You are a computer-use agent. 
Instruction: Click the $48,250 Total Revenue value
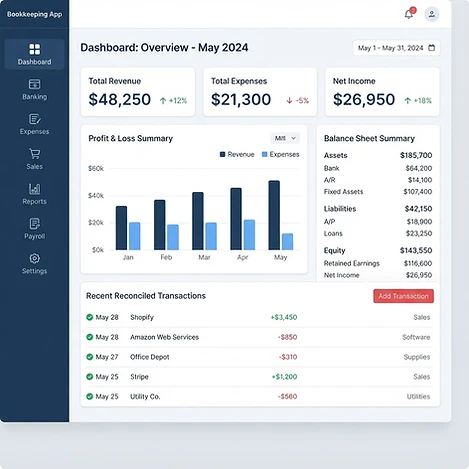click(x=120, y=100)
